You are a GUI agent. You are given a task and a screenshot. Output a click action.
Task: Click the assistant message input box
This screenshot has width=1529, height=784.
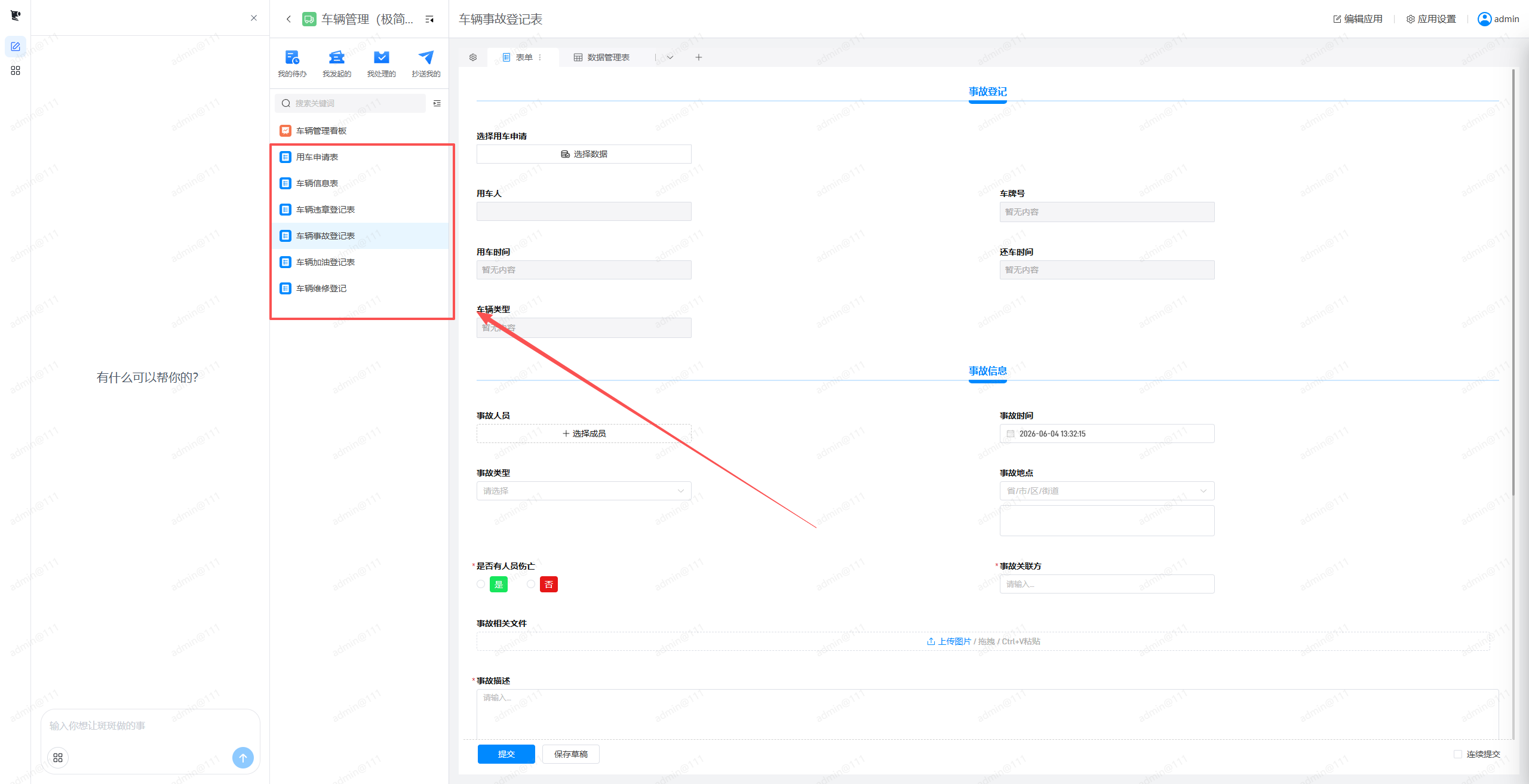point(151,725)
